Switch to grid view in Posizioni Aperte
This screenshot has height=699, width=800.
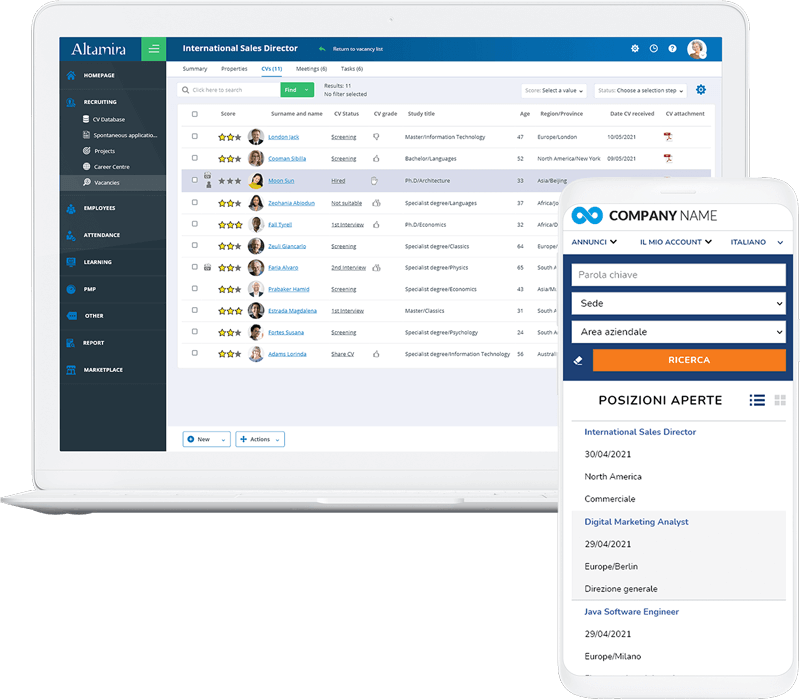pos(780,400)
